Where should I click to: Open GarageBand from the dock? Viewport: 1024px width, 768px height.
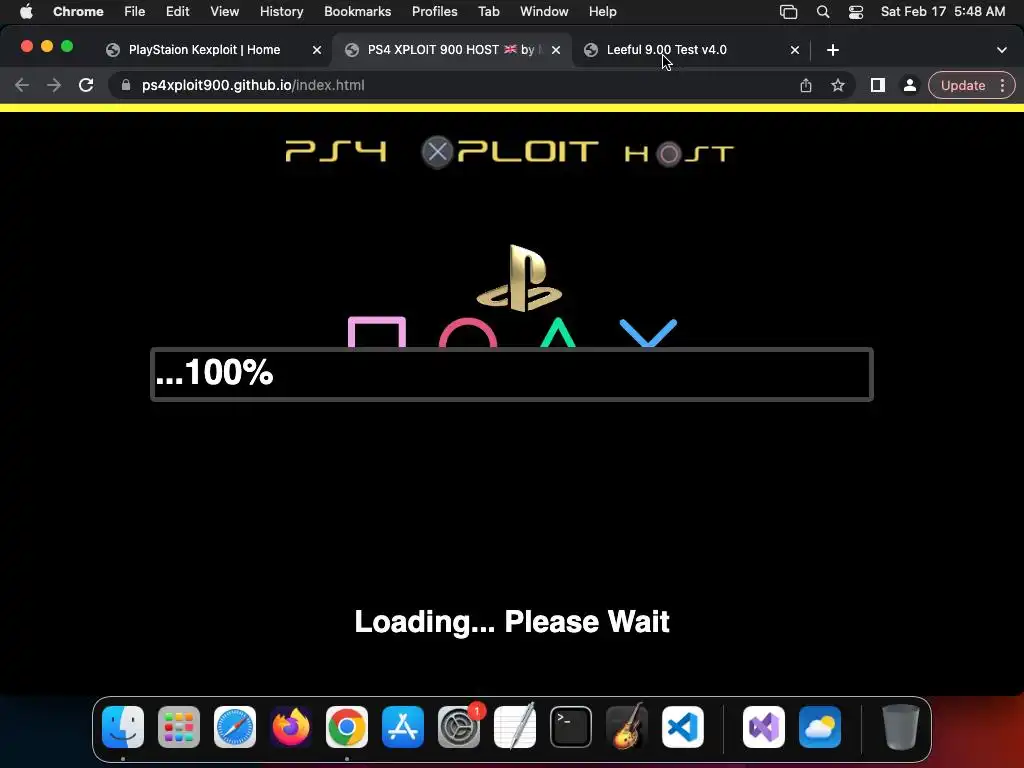coord(627,727)
